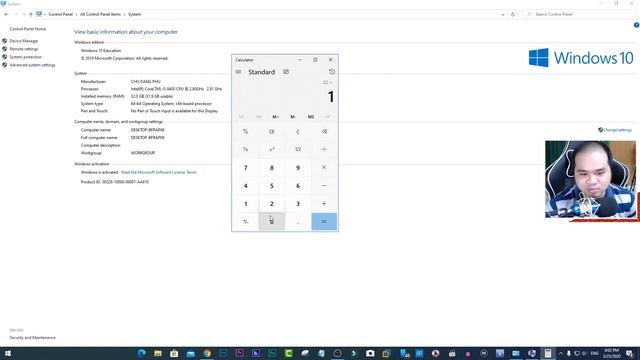640x360 pixels.
Task: Click the 7 key in Calculator
Action: (x=245, y=167)
